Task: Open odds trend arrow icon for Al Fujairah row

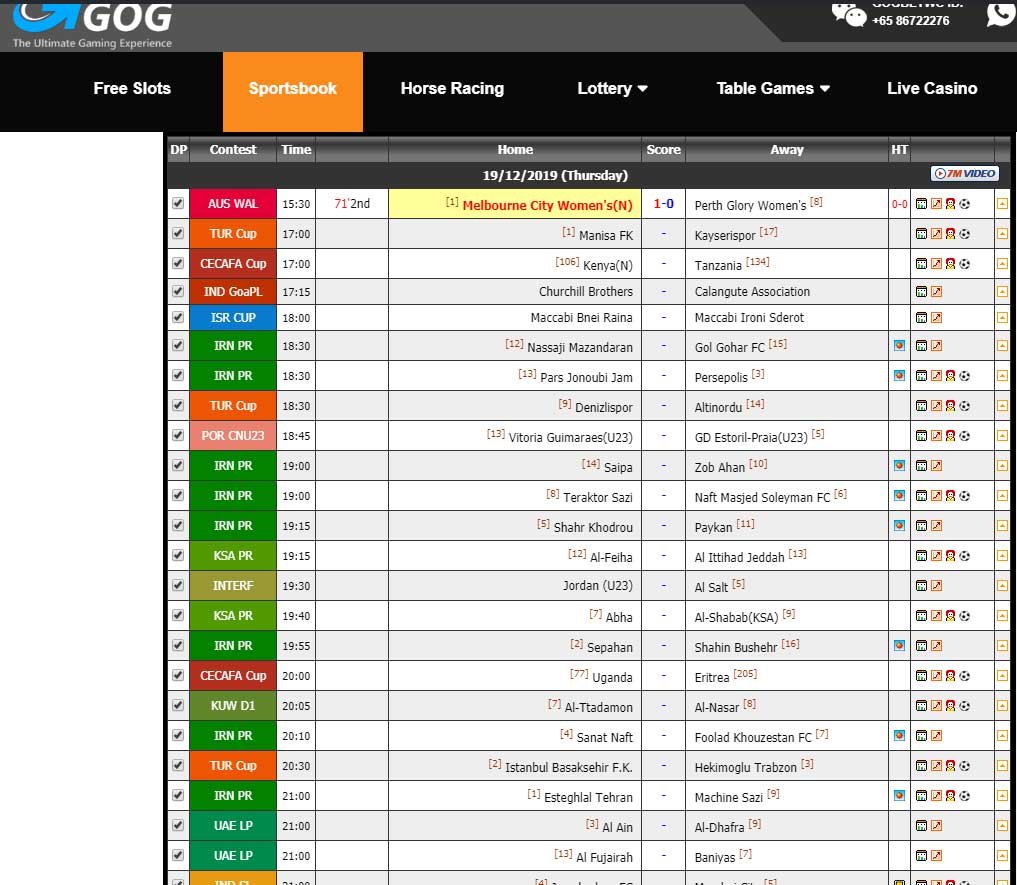Action: (936, 855)
